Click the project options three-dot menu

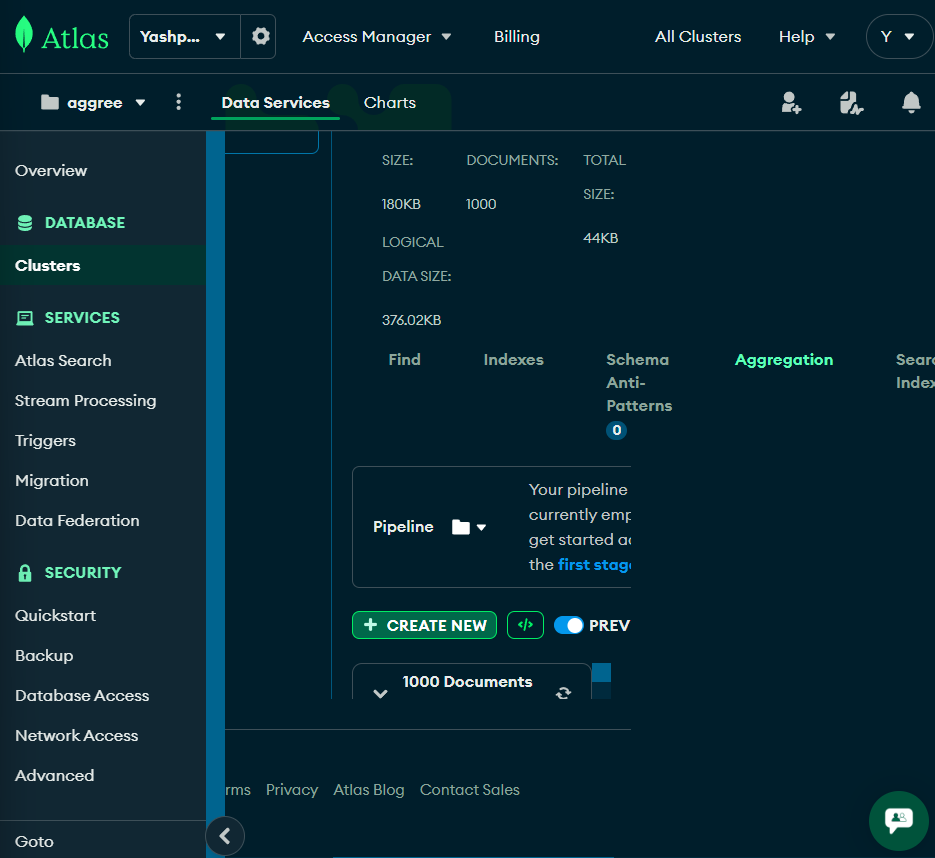click(x=179, y=102)
